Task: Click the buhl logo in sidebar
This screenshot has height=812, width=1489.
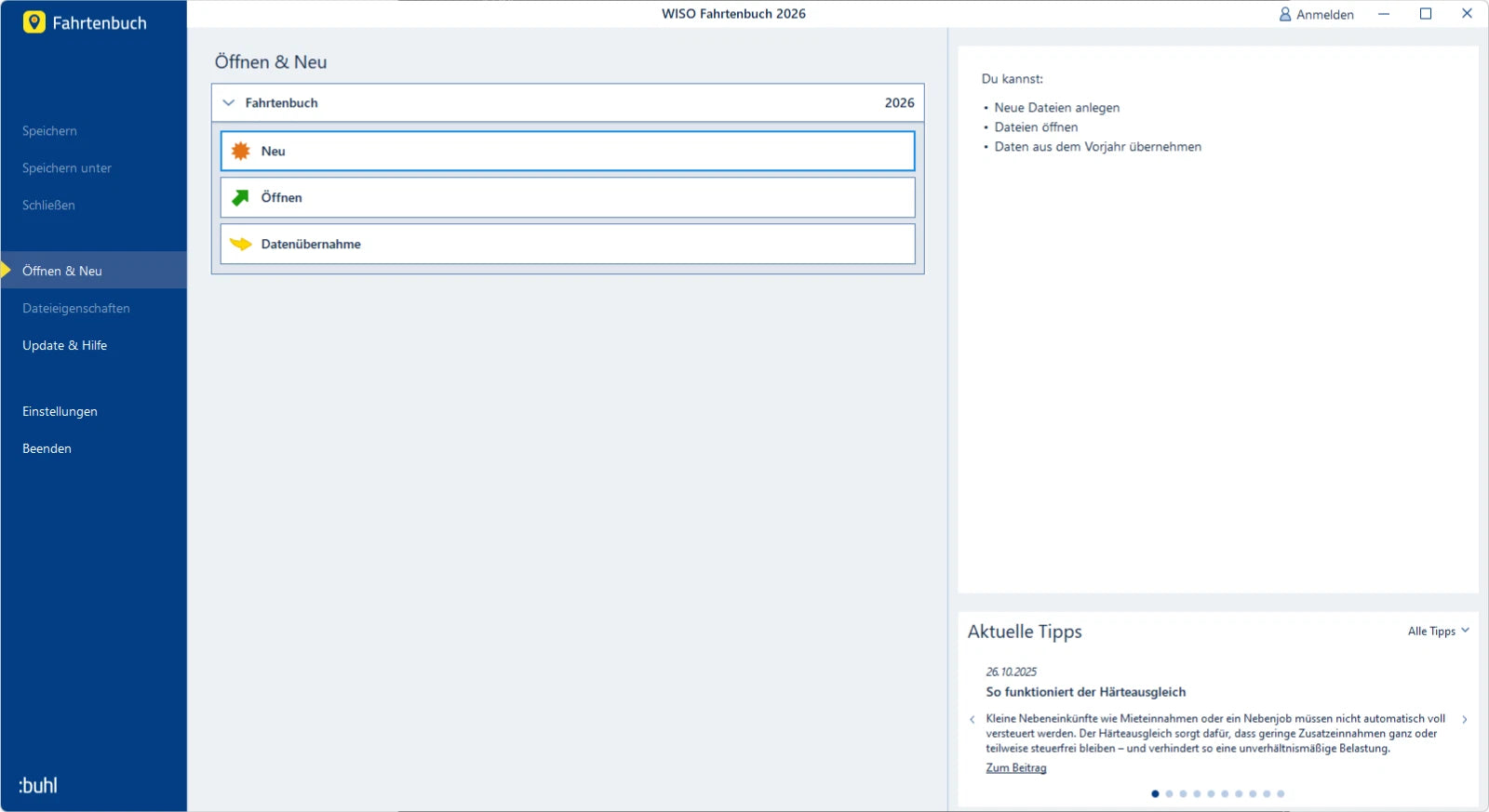Action: click(38, 785)
